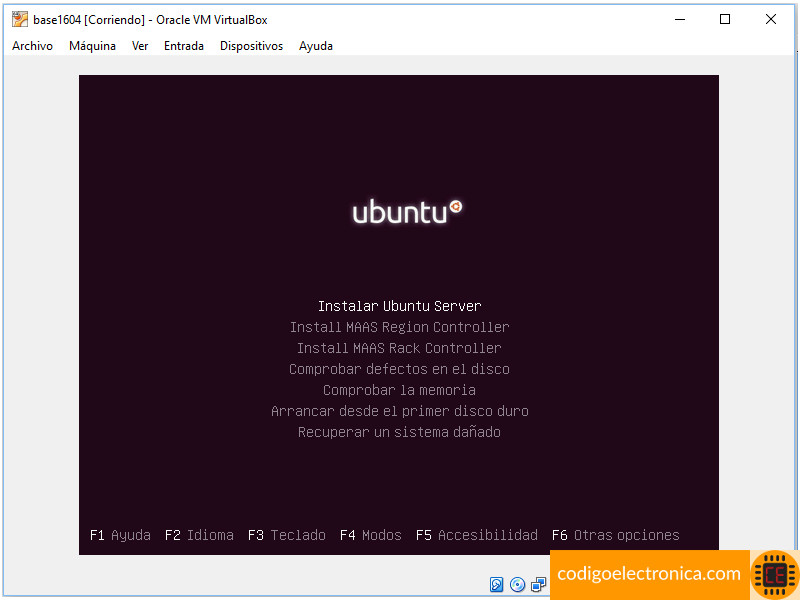Open the Entrada menu

click(x=184, y=46)
